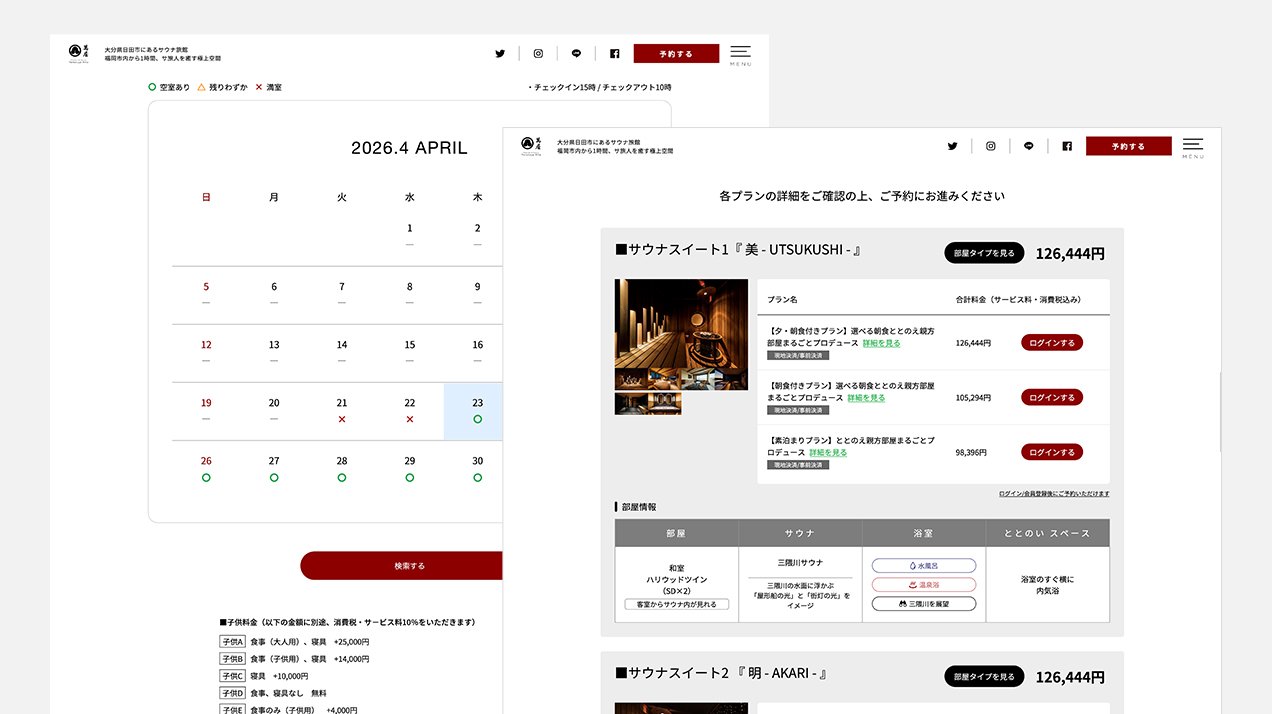
Task: Click Facebook icon in back calendar page
Action: (x=614, y=54)
